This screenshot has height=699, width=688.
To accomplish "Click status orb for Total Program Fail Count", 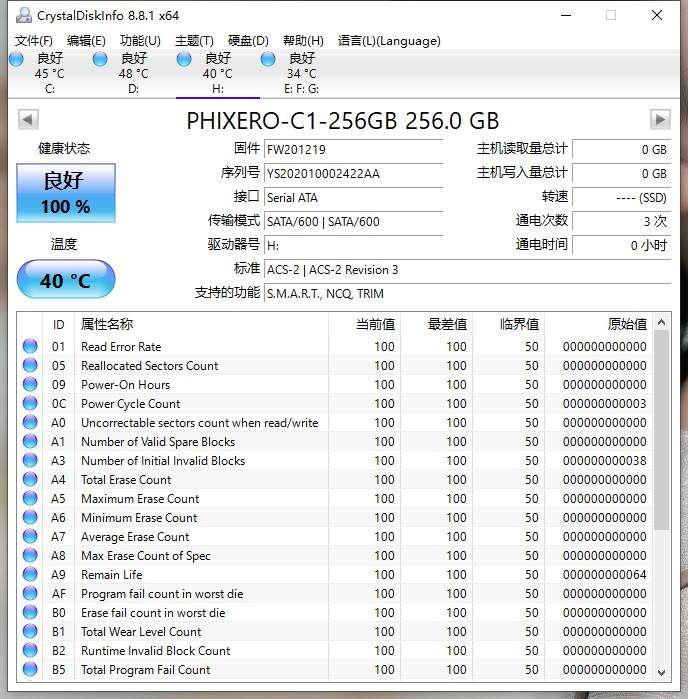I will [30, 669].
